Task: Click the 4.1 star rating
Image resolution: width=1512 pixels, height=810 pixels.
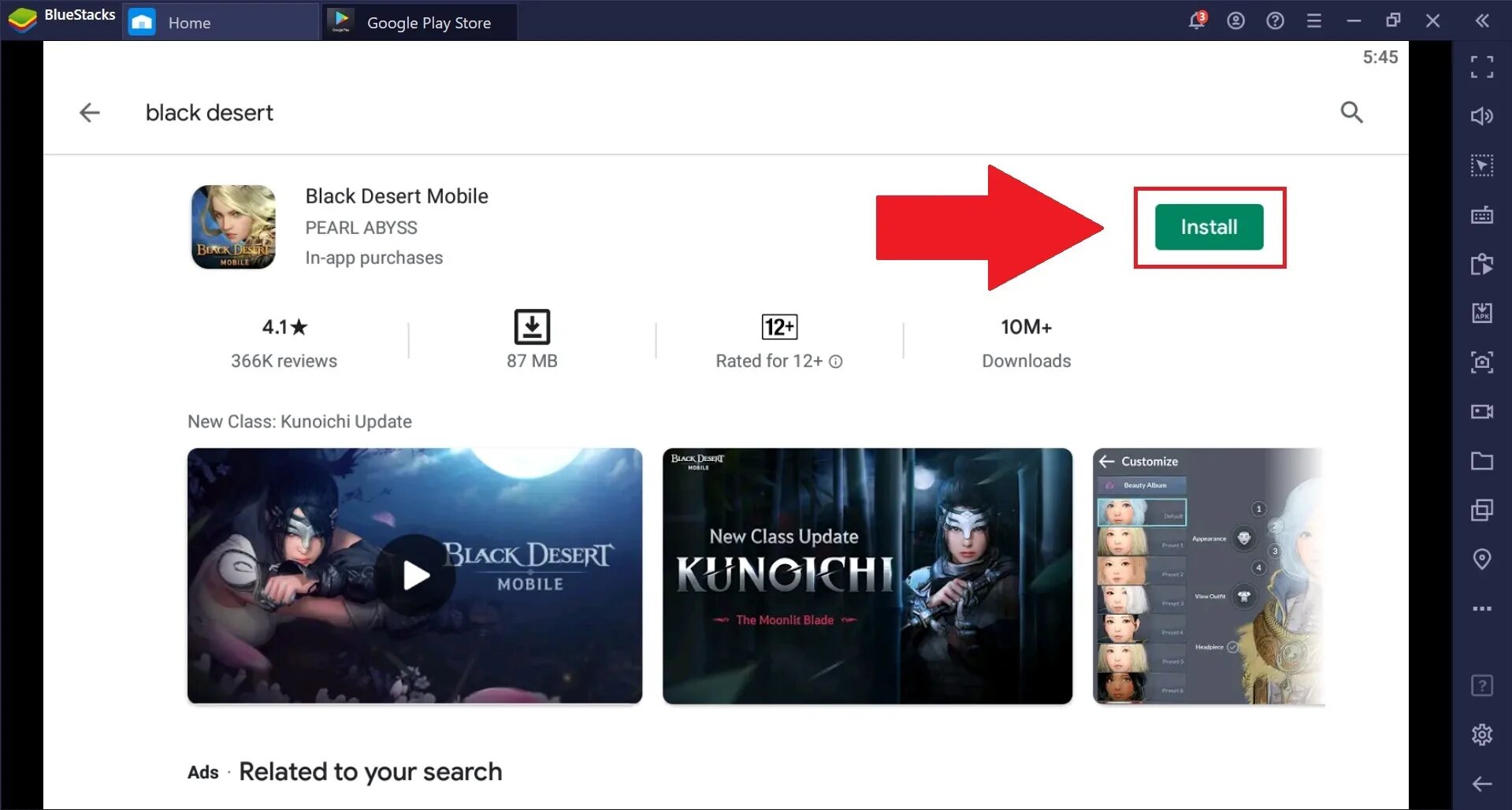Action: pos(284,327)
